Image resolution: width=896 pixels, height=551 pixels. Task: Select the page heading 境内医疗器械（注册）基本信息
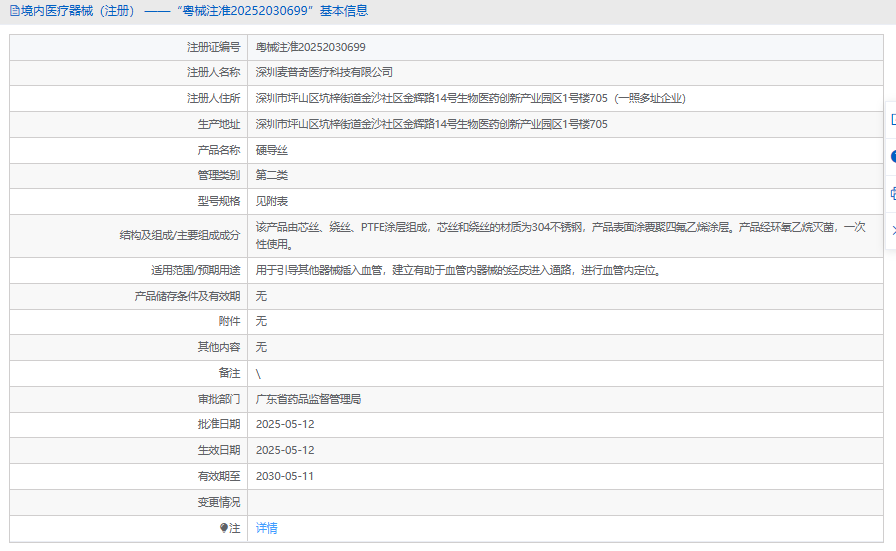194,11
